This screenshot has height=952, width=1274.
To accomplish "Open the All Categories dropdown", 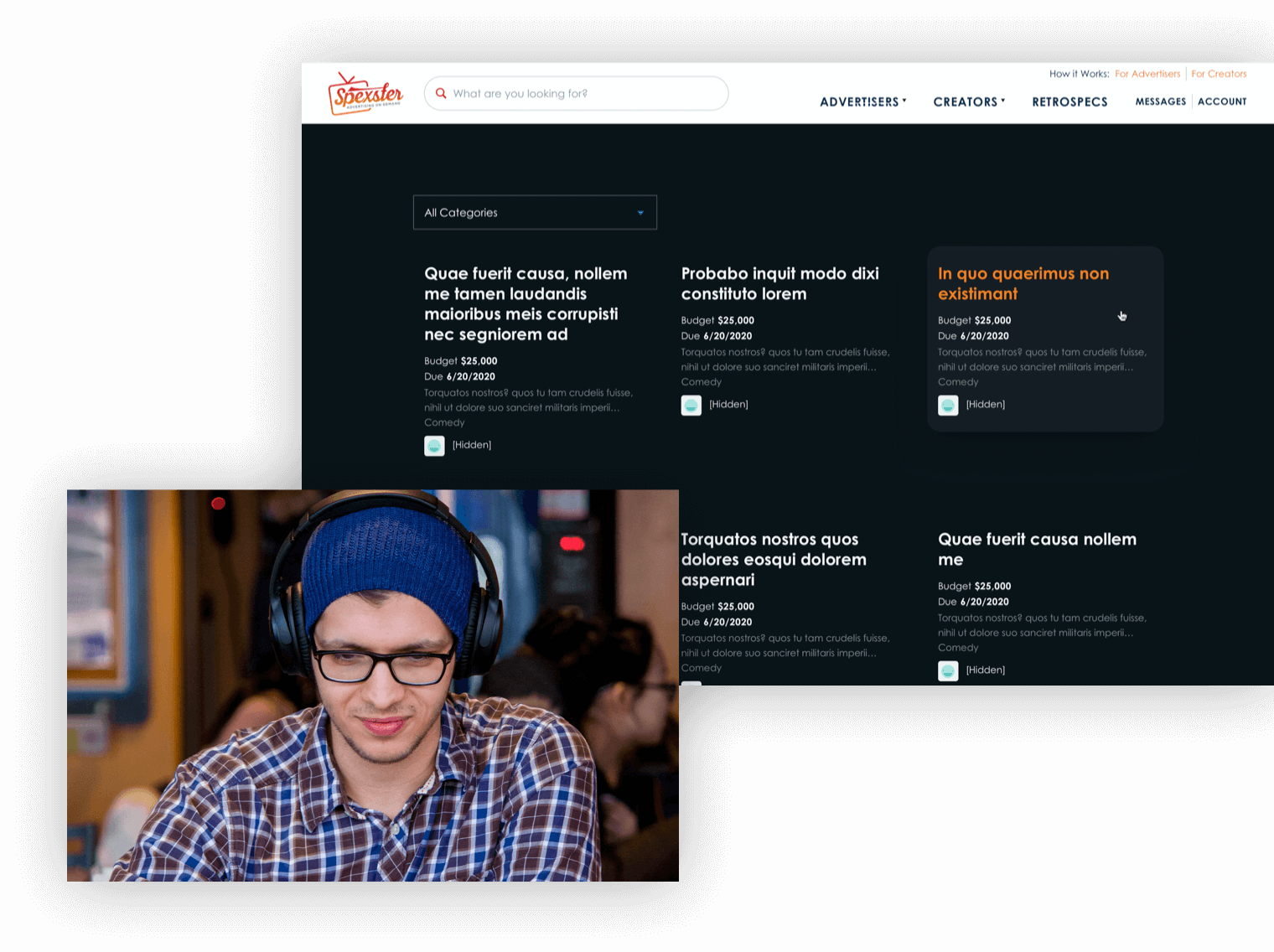I will [535, 213].
